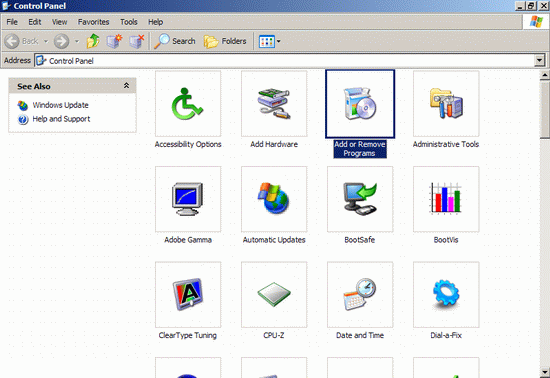
Task: Click the Add Hardware label
Action: tap(274, 144)
